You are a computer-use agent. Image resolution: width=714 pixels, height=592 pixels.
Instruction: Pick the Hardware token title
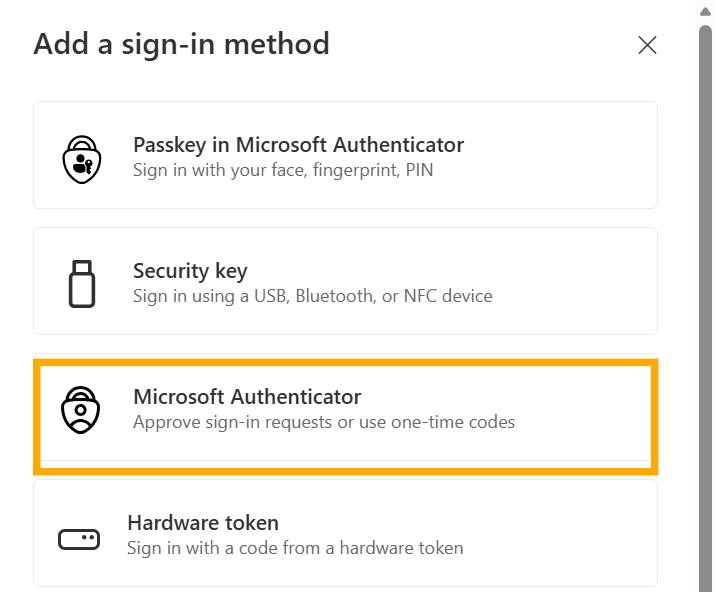pos(203,523)
